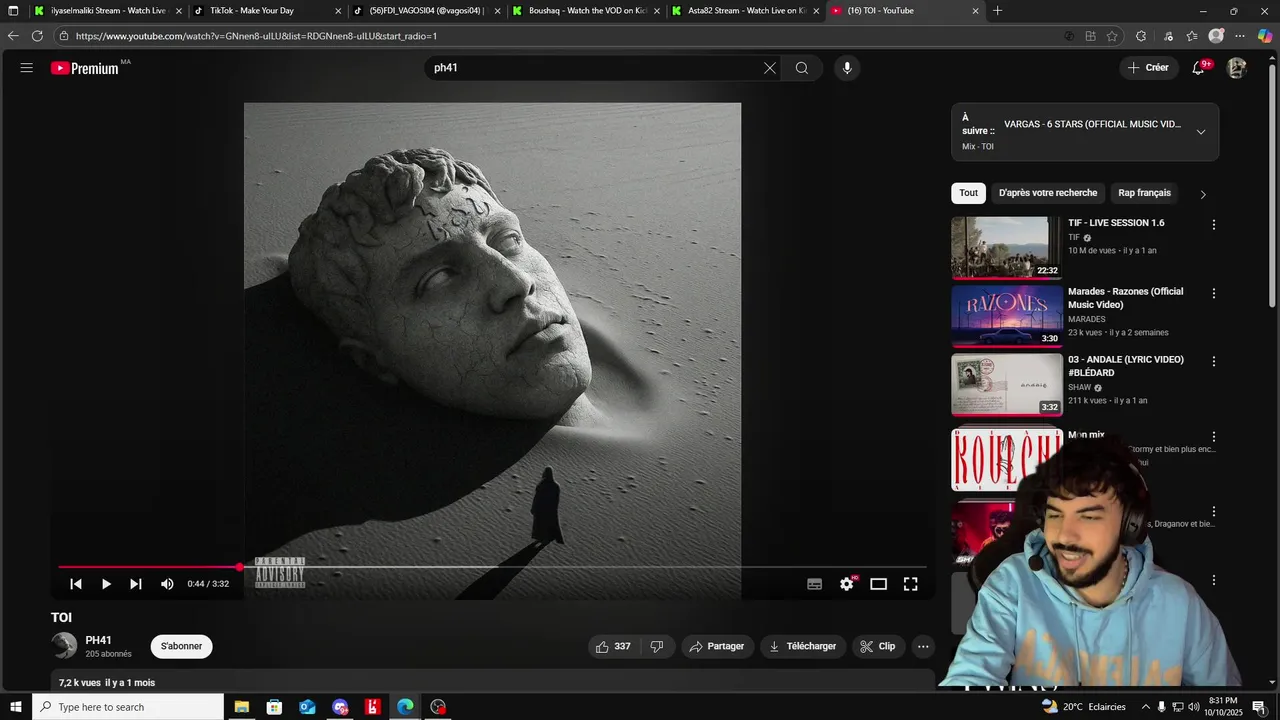The image size is (1280, 720).
Task: Open PH41 channel name link
Action: point(99,640)
